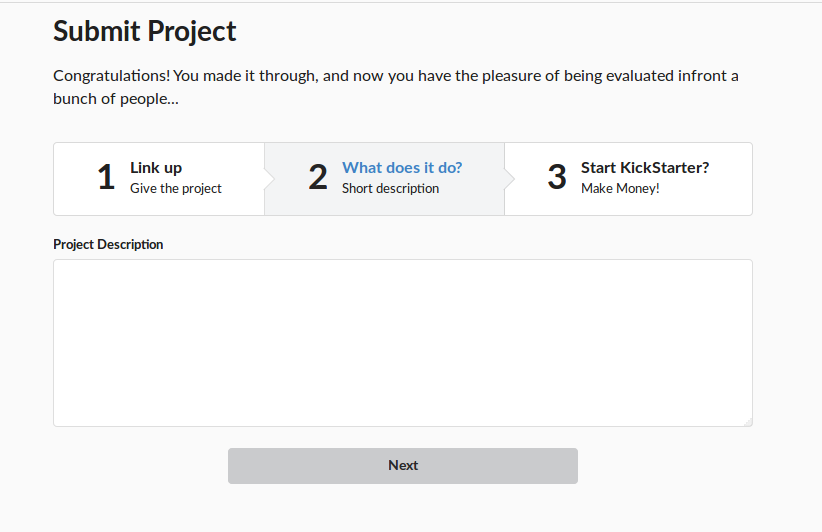Viewport: 822px width, 532px height.
Task: Click the large step number 3
Action: pyautogui.click(x=557, y=178)
